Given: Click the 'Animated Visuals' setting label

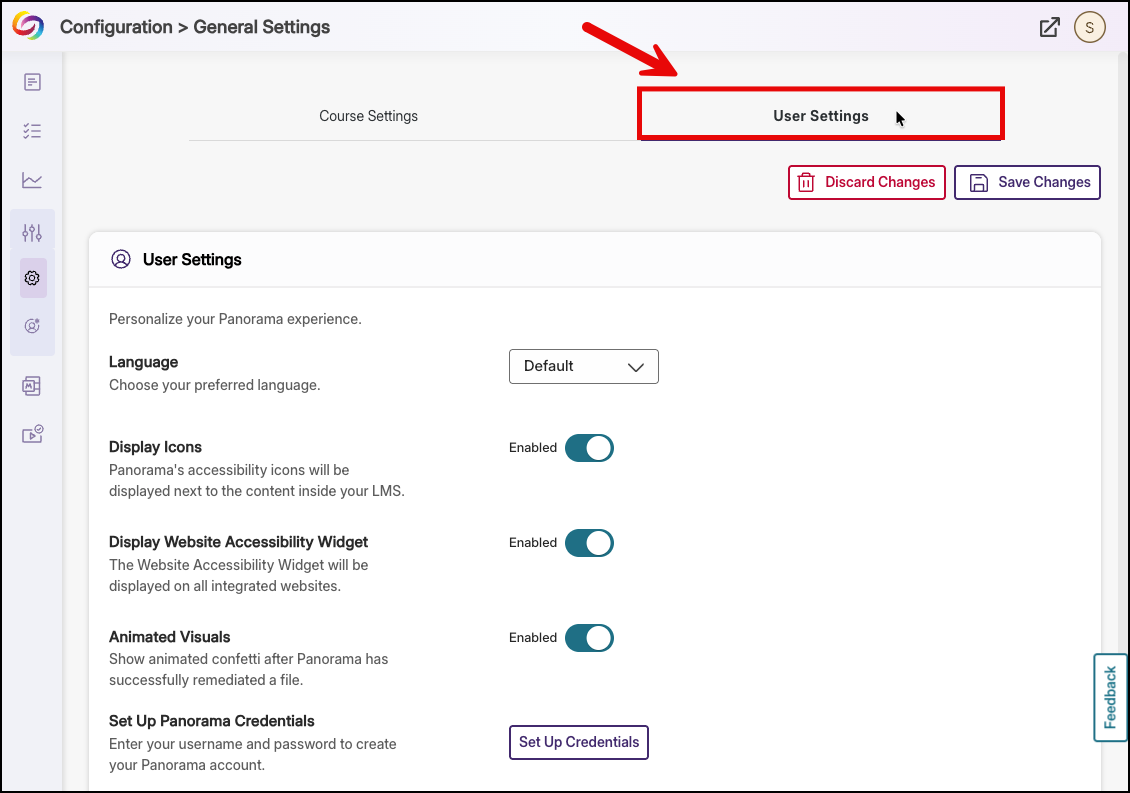Looking at the screenshot, I should click(x=169, y=637).
